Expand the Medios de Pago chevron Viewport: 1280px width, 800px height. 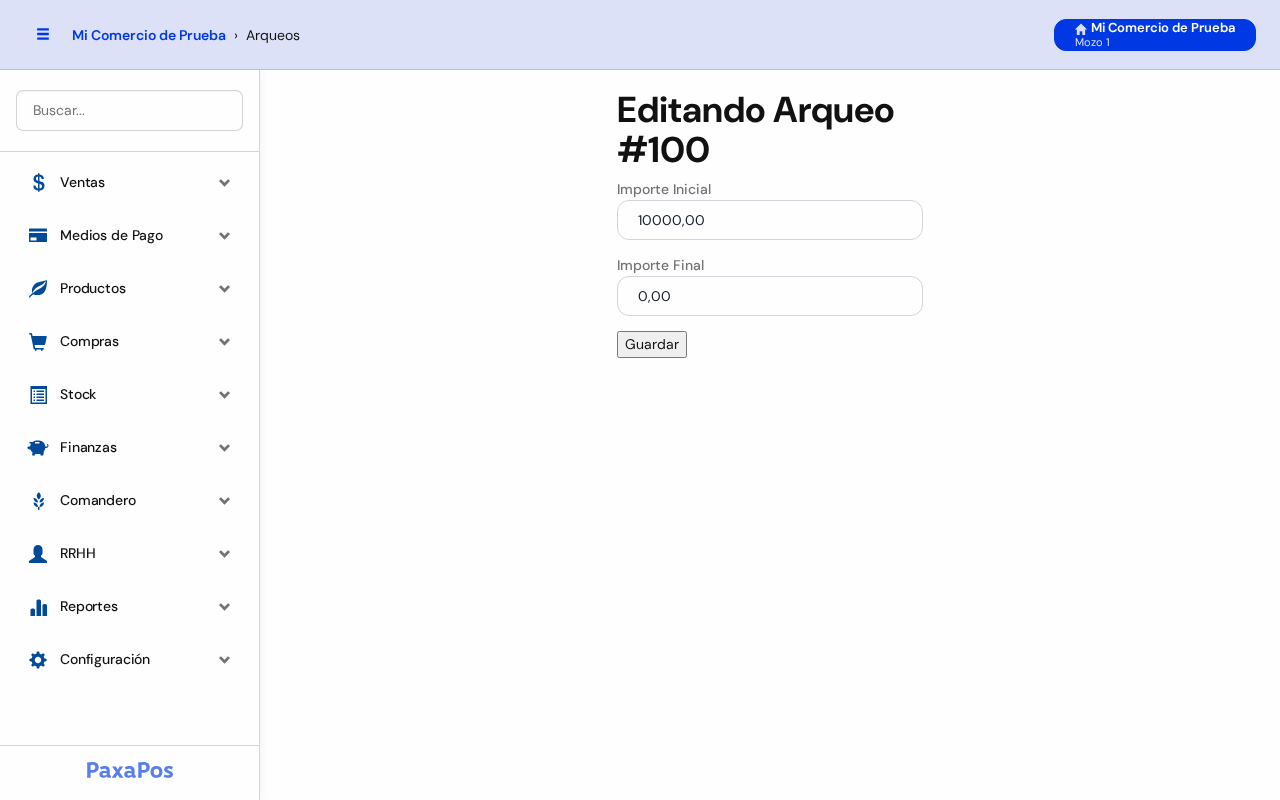point(225,235)
